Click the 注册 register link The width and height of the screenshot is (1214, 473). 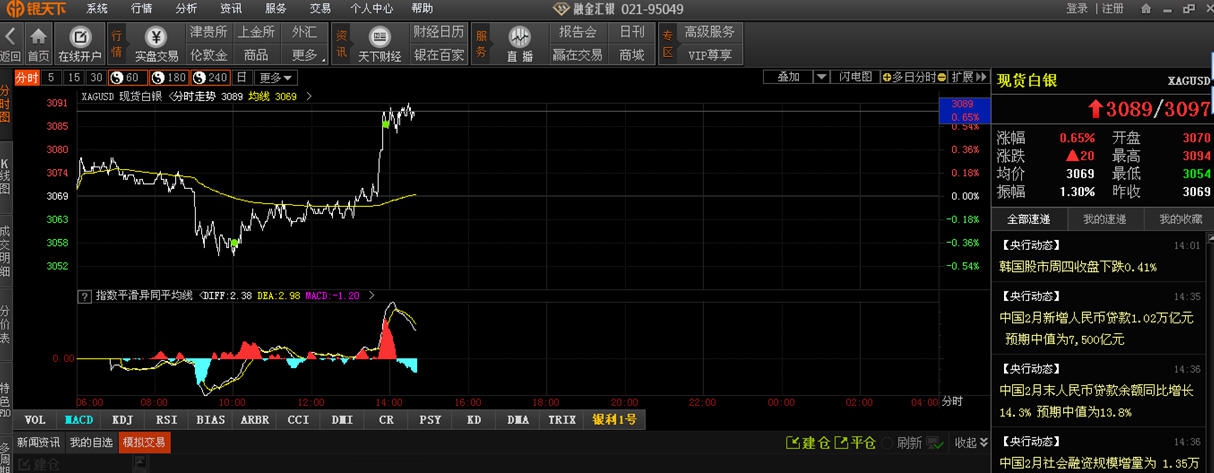(x=1112, y=8)
